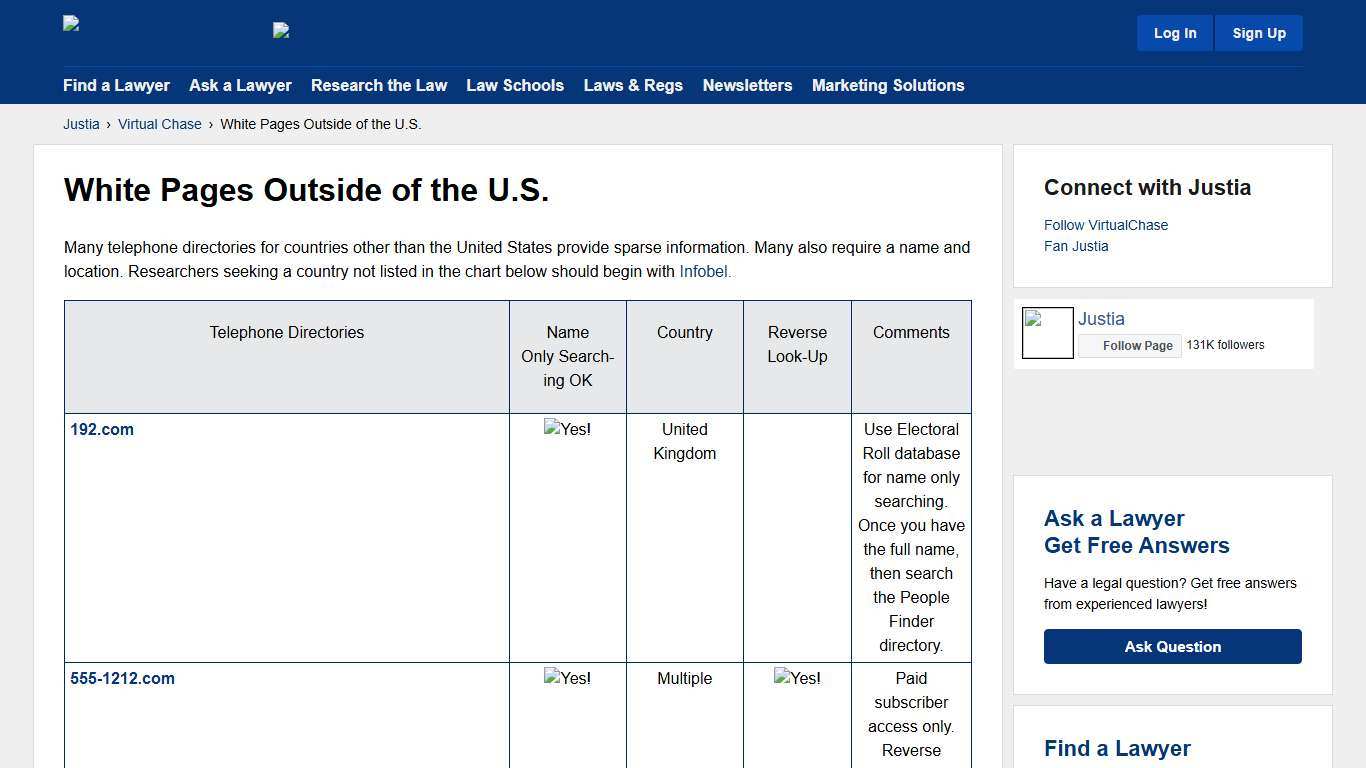1366x768 pixels.
Task: Click the Log In button
Action: [x=1174, y=33]
